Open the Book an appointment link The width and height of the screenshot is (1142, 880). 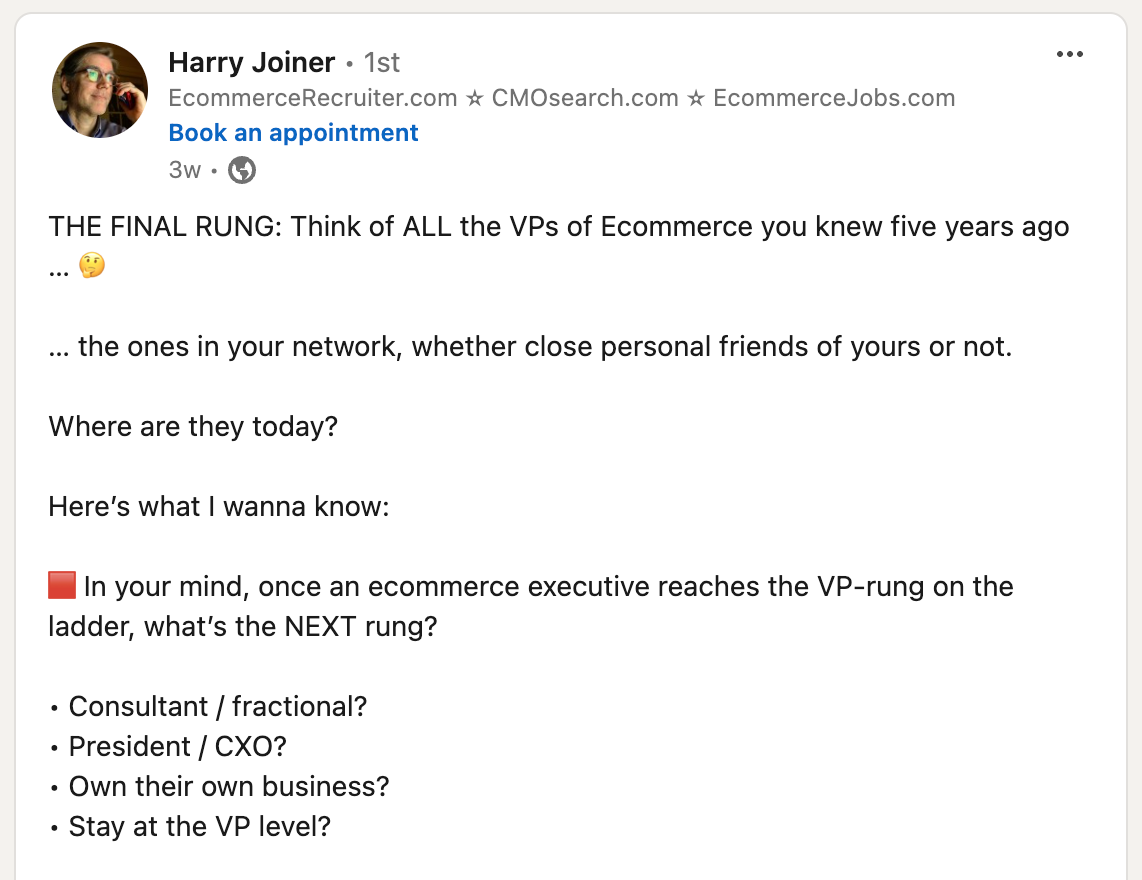point(293,133)
